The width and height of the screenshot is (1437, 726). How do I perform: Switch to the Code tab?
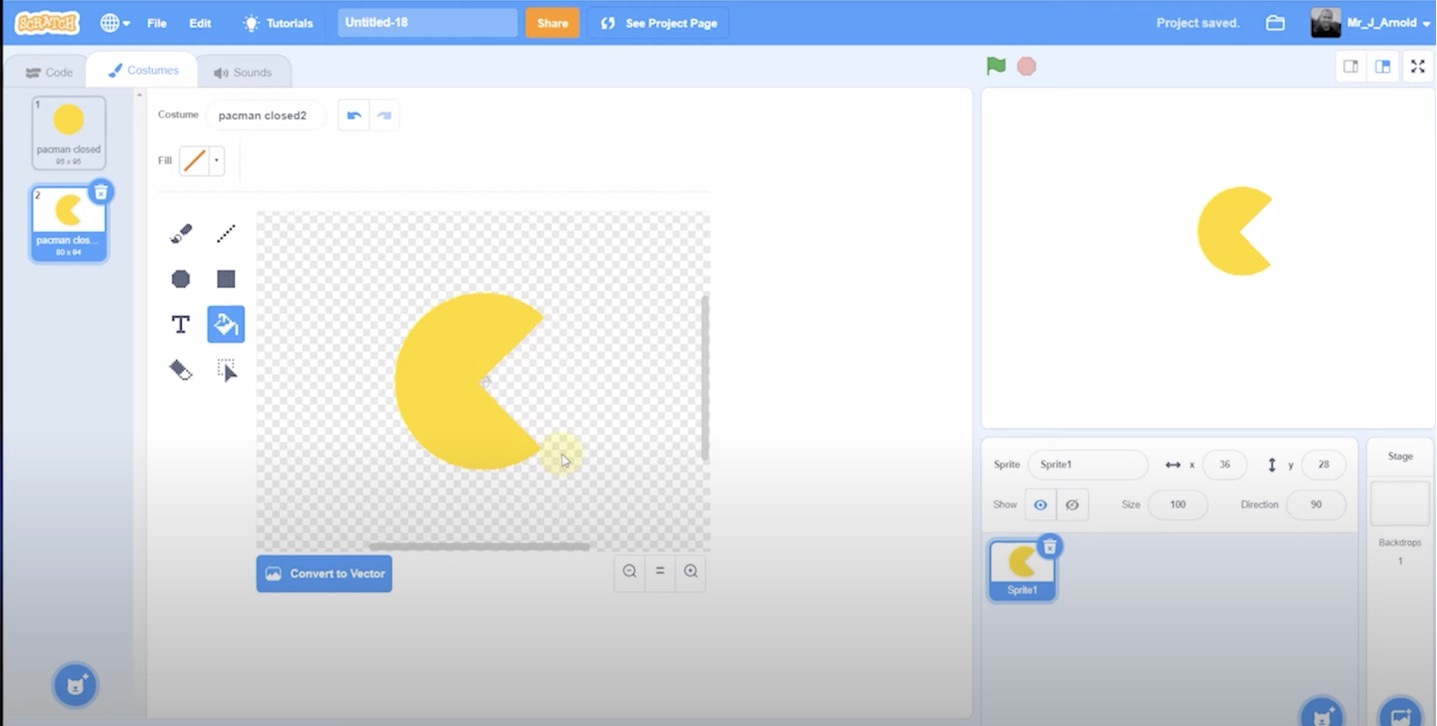click(49, 72)
